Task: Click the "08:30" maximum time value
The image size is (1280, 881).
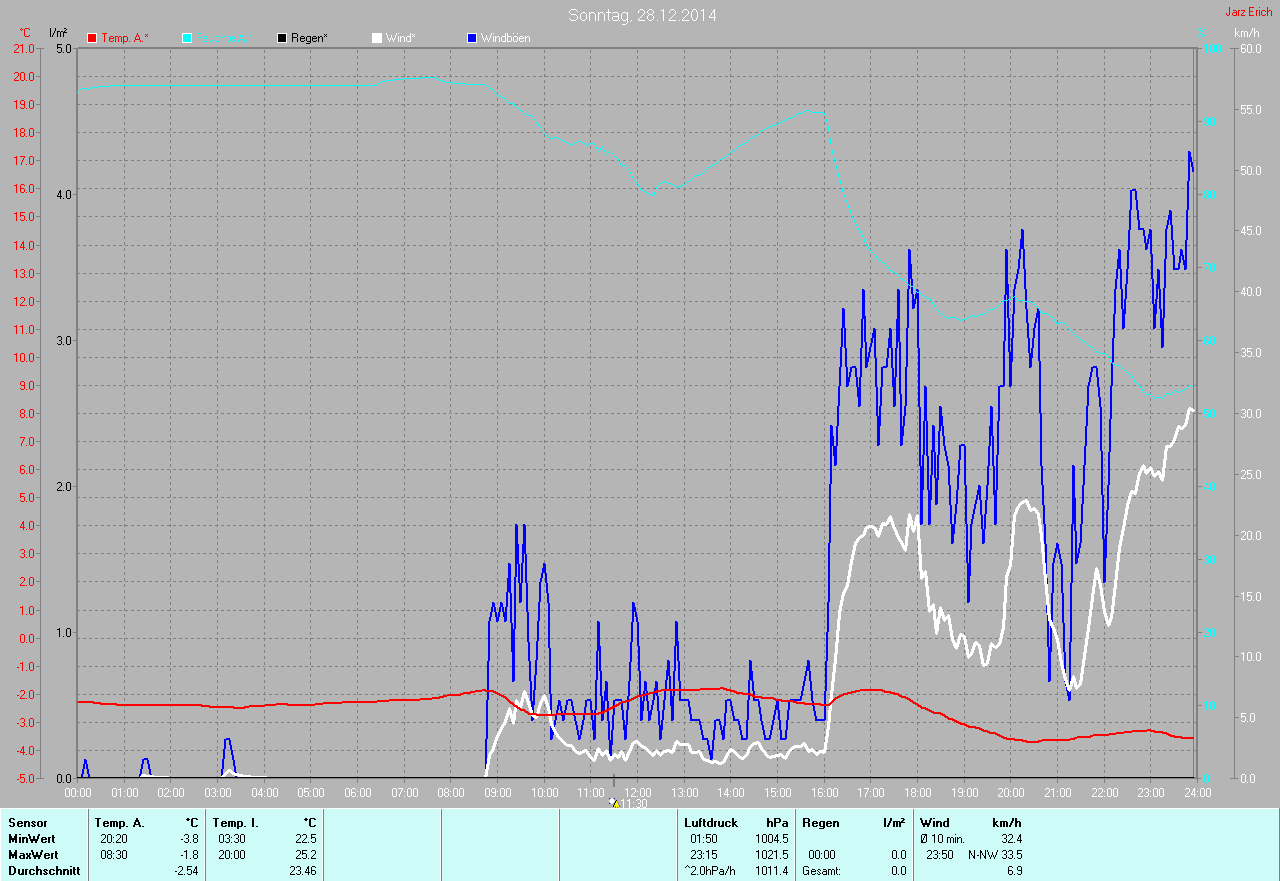Action: [x=114, y=855]
